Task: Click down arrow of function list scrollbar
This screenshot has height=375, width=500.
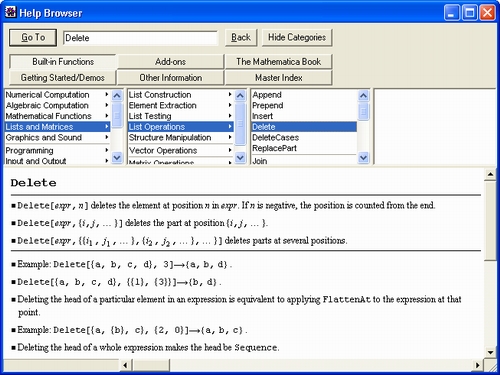Action: [x=363, y=157]
